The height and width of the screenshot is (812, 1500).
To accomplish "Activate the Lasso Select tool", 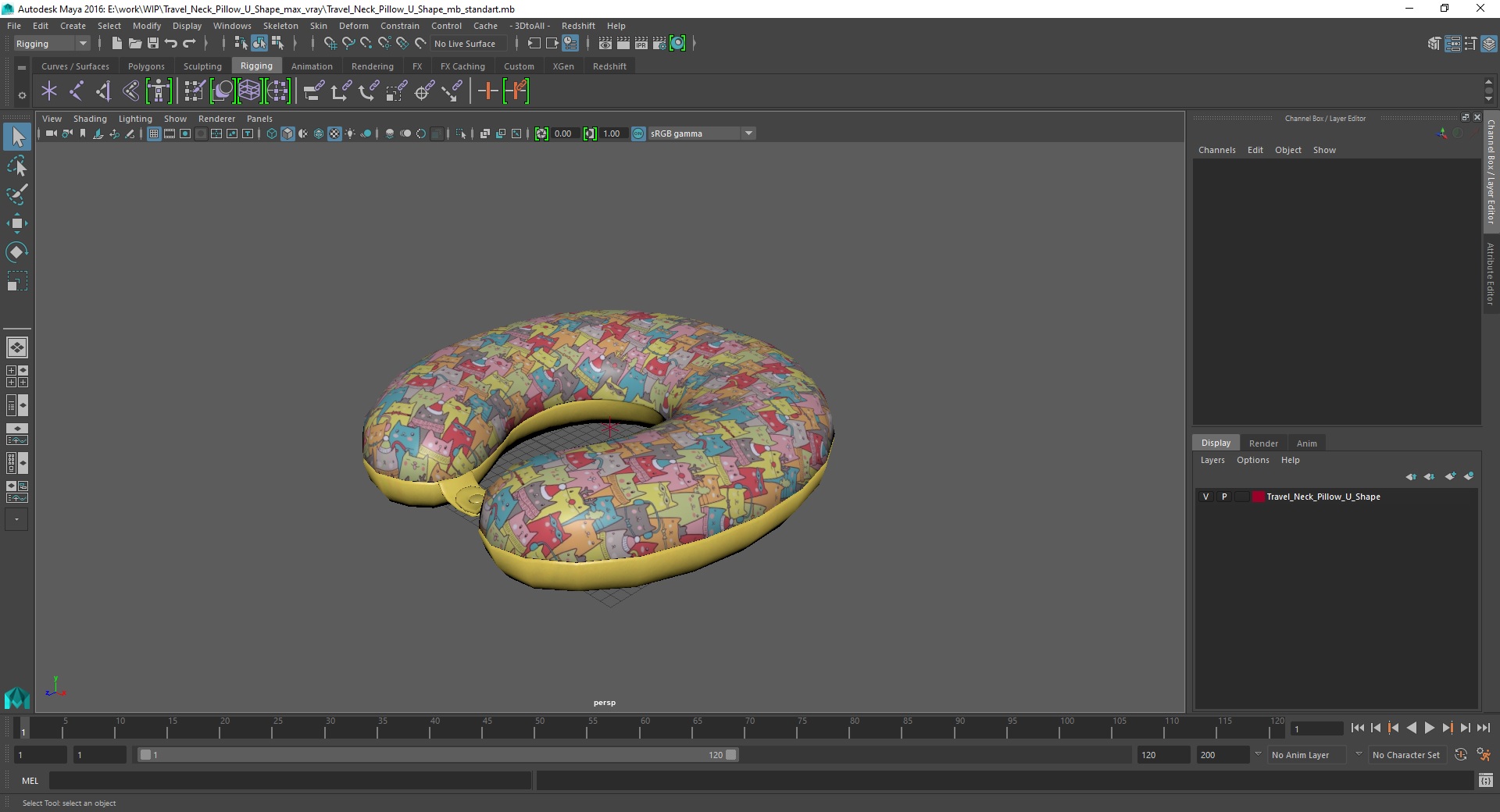I will [17, 166].
